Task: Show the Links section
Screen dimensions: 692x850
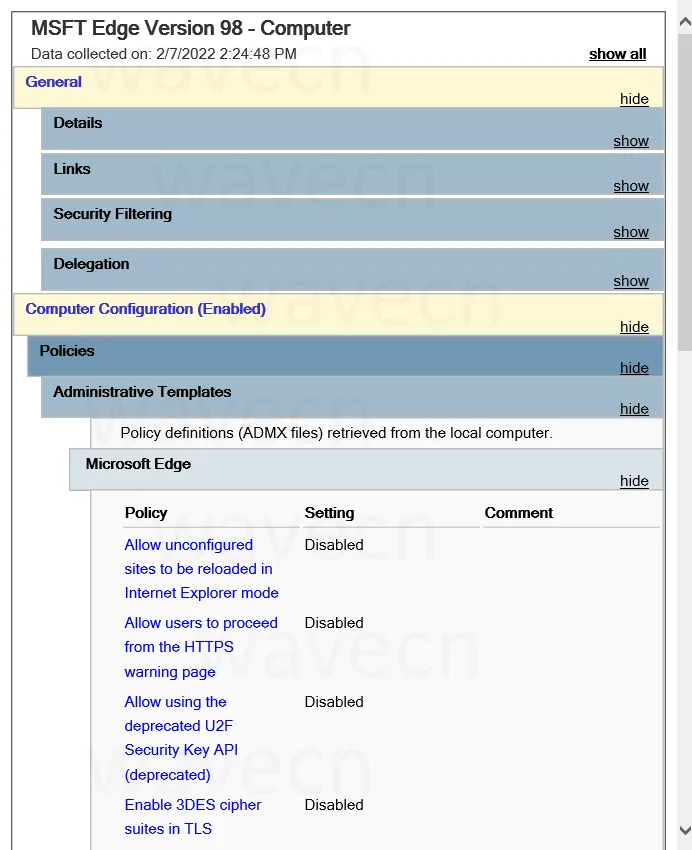Action: (631, 186)
